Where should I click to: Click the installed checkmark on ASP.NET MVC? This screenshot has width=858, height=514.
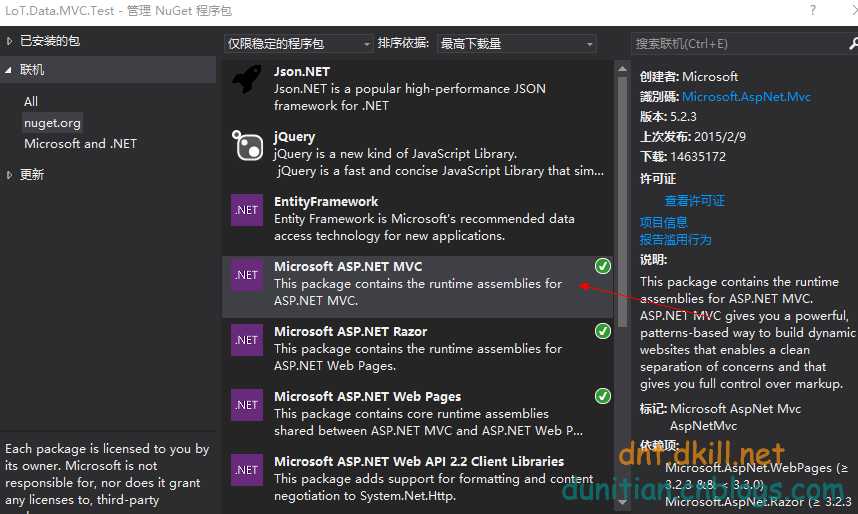pos(602,266)
